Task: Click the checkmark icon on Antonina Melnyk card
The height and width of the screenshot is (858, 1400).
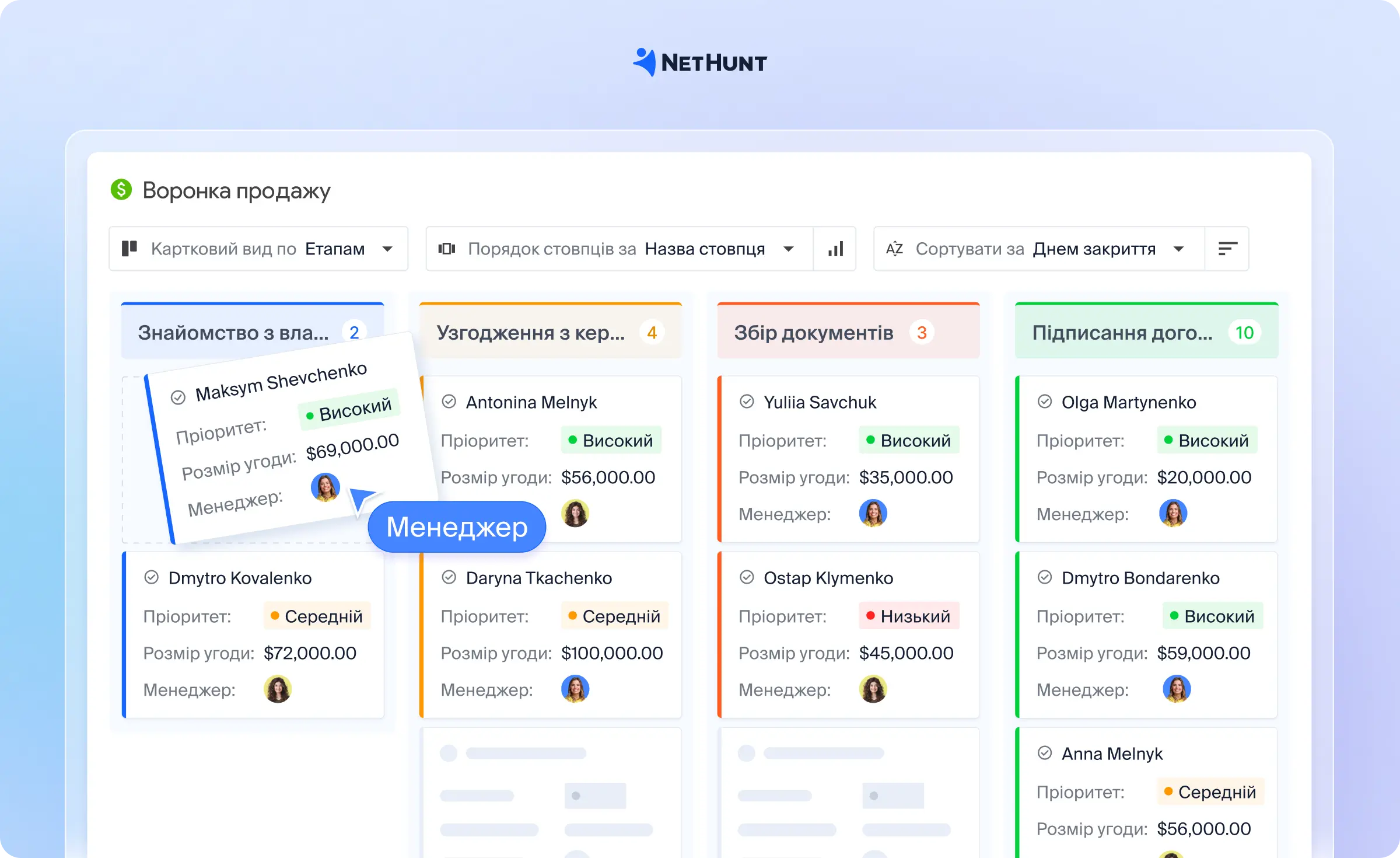Action: (x=449, y=402)
